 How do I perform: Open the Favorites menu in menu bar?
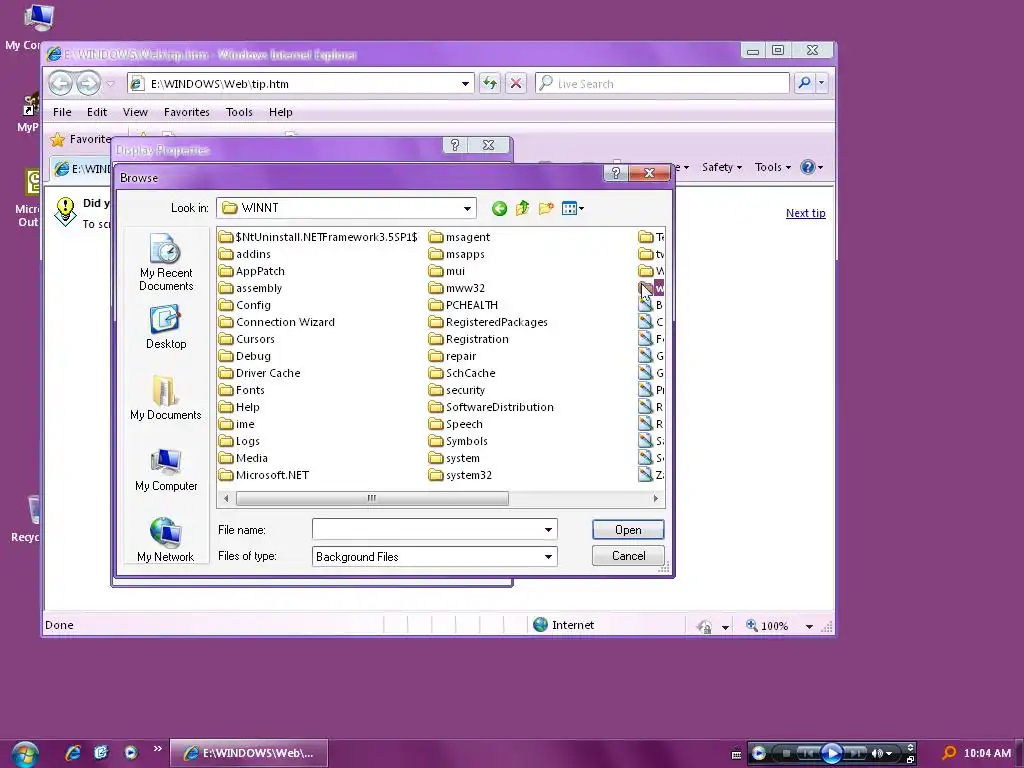[x=187, y=112]
